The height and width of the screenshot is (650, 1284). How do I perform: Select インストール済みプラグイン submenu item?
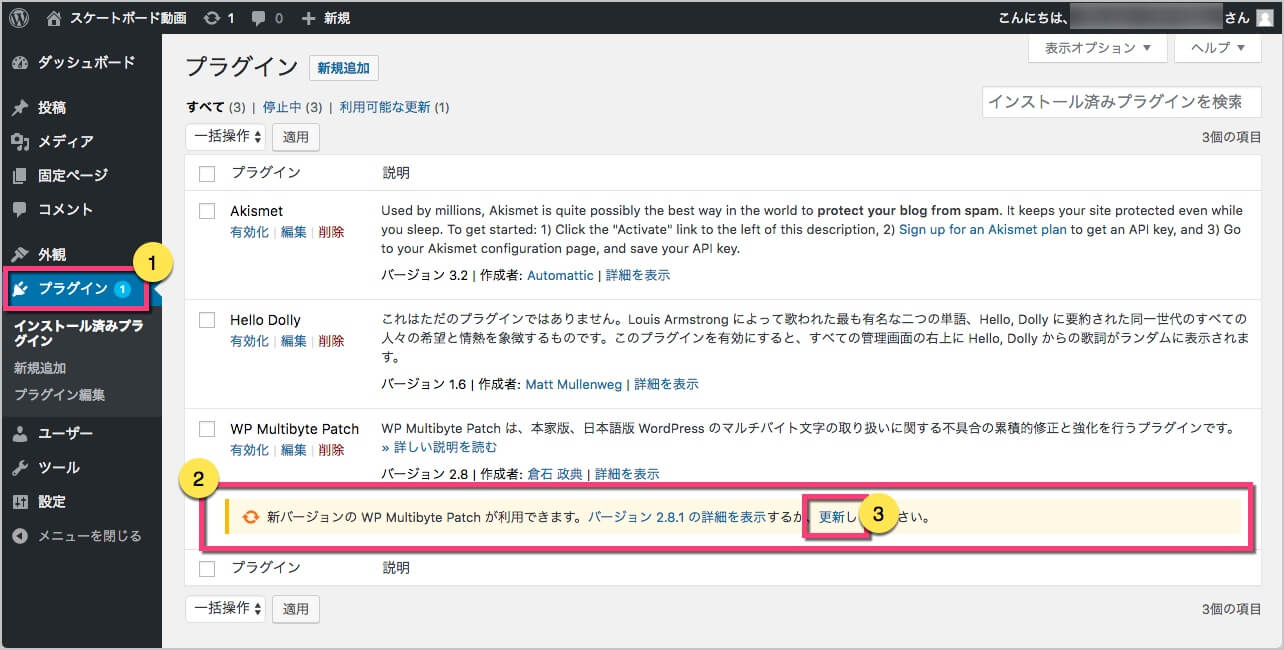[78, 333]
